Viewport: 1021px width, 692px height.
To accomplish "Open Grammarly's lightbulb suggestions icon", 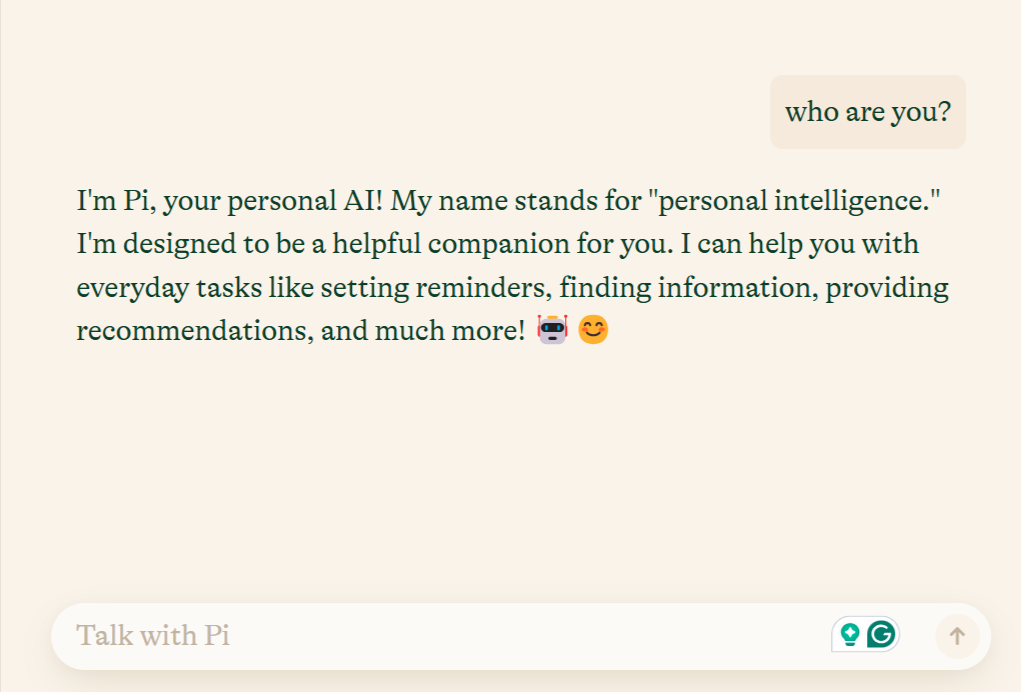I will pos(850,634).
